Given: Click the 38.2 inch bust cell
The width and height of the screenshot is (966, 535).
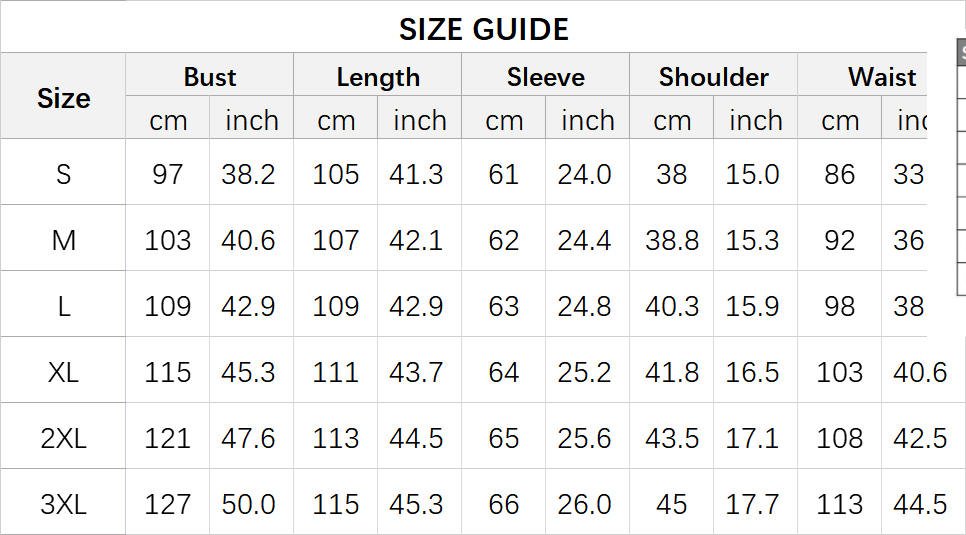Looking at the screenshot, I should coord(248,174).
